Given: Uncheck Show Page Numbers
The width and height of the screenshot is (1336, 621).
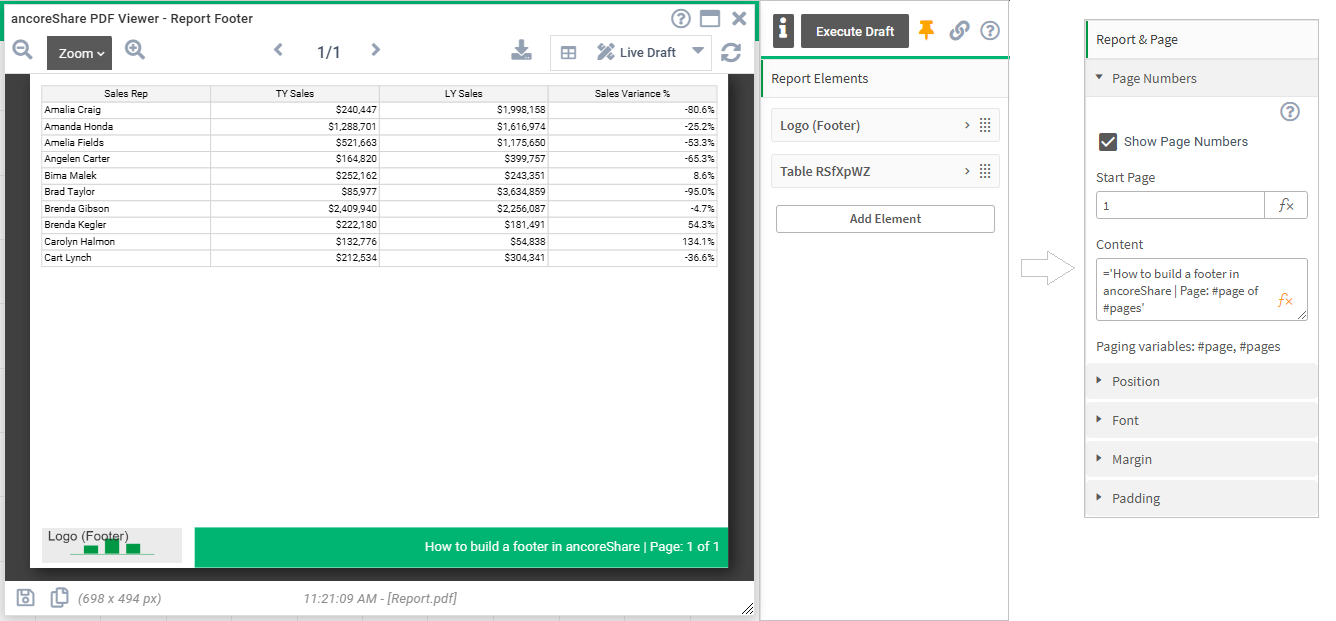Looking at the screenshot, I should [x=1108, y=142].
